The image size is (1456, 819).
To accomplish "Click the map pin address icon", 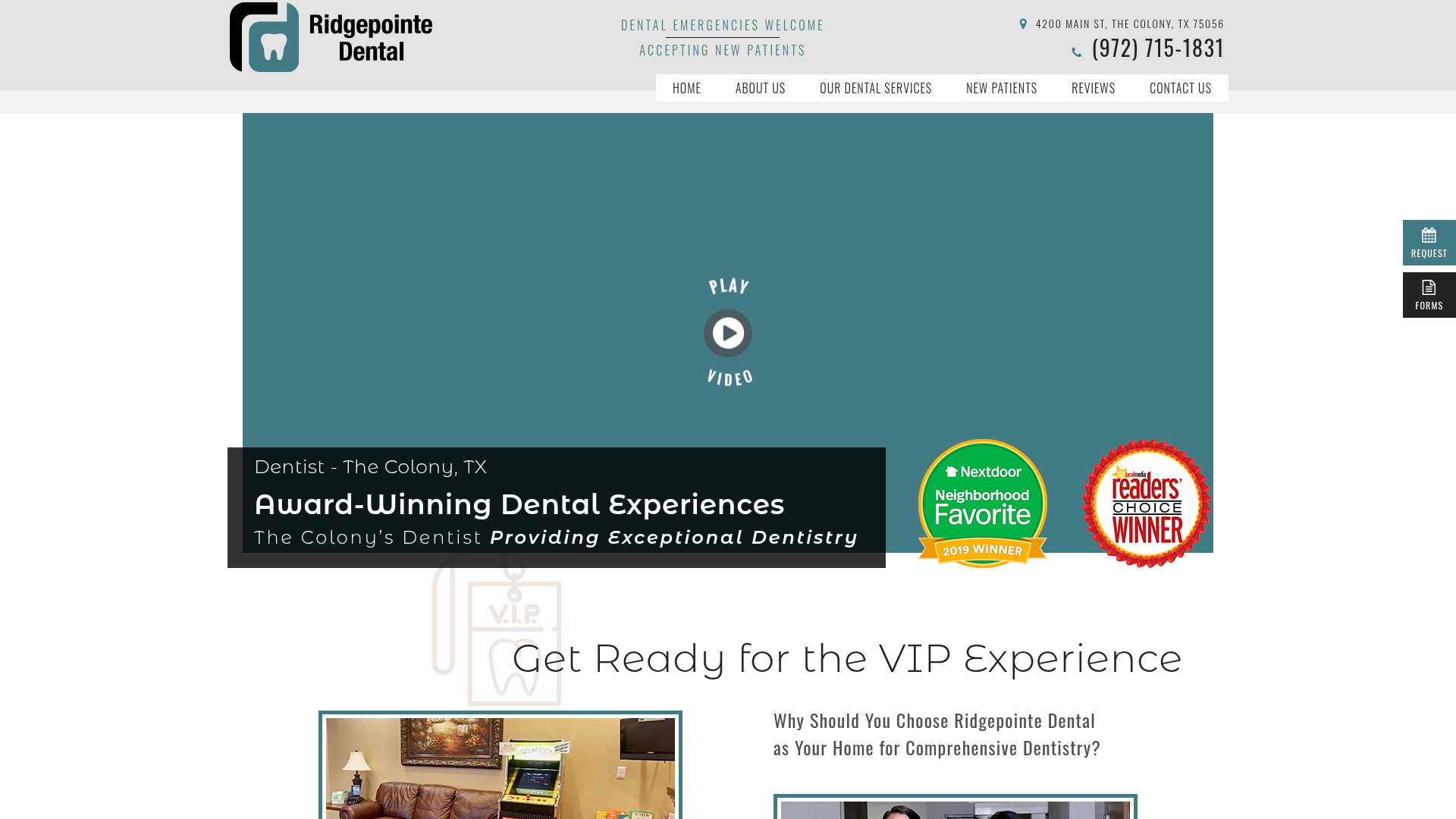I will pos(1023,24).
